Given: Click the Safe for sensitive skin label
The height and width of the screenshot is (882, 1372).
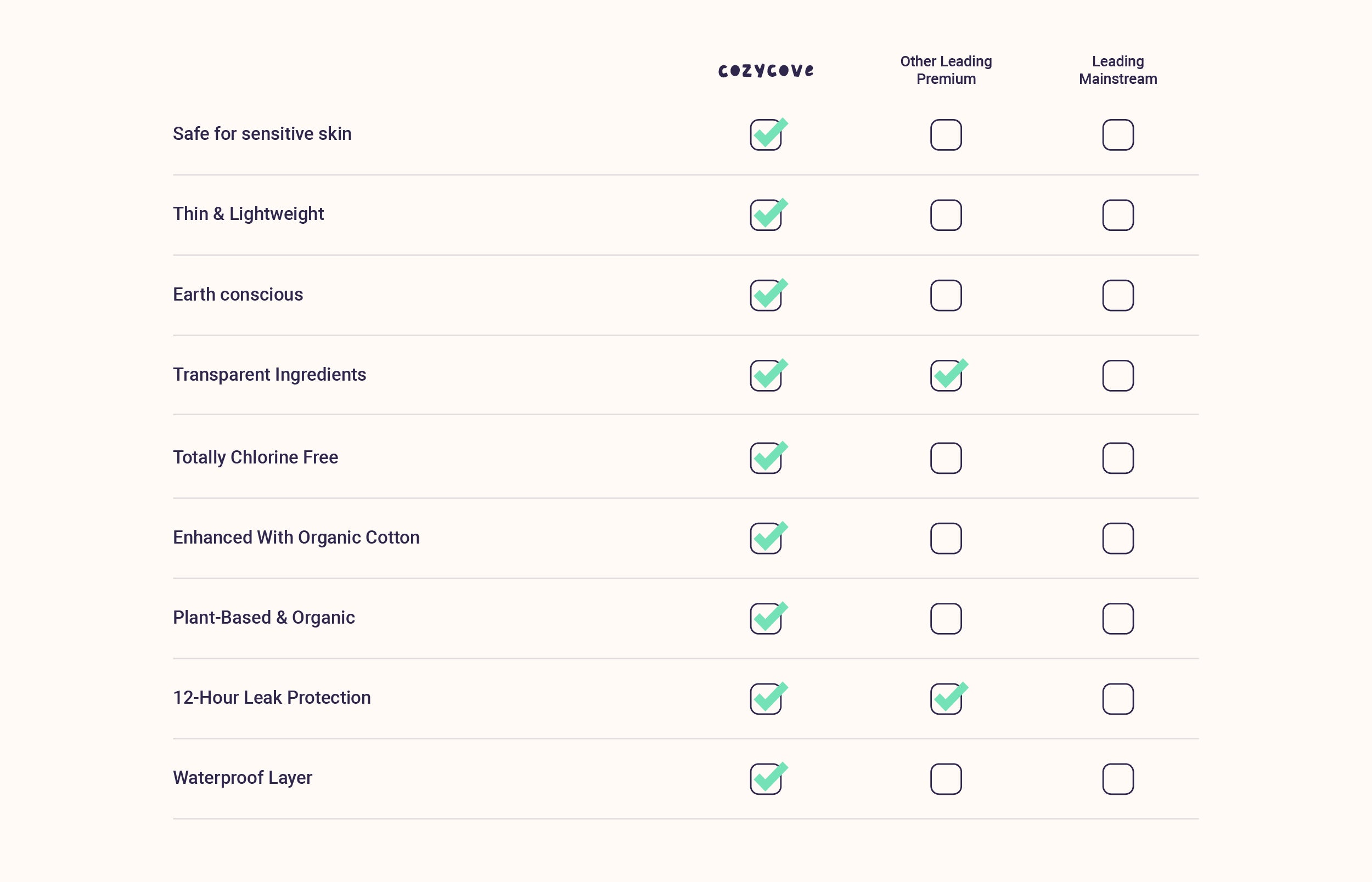Looking at the screenshot, I should pyautogui.click(x=262, y=134).
